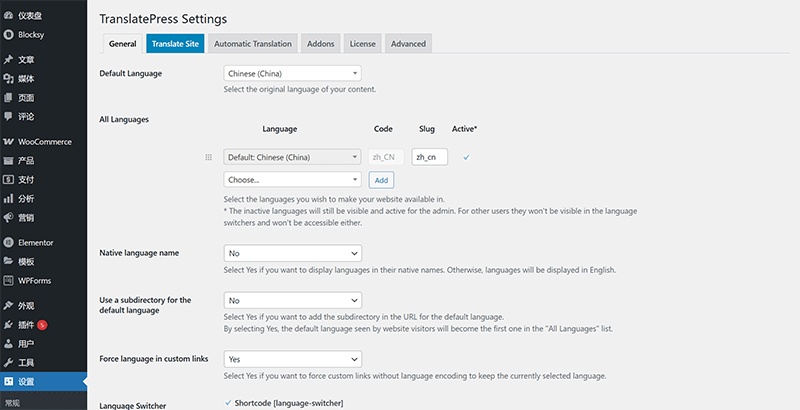
Task: Click the TranslatePress Settings heading
Action: [163, 19]
